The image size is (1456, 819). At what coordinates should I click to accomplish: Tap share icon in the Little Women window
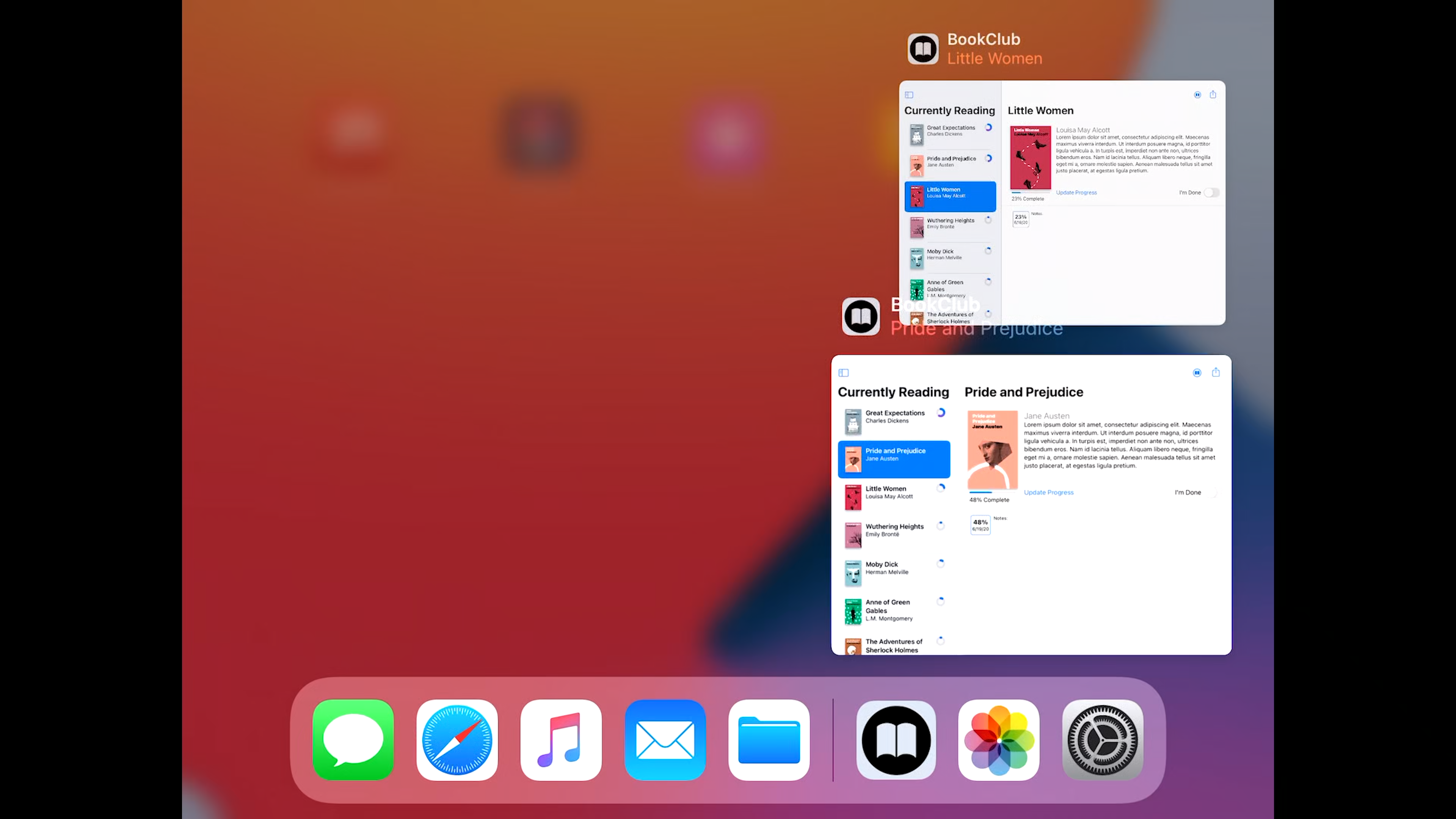tap(1213, 94)
